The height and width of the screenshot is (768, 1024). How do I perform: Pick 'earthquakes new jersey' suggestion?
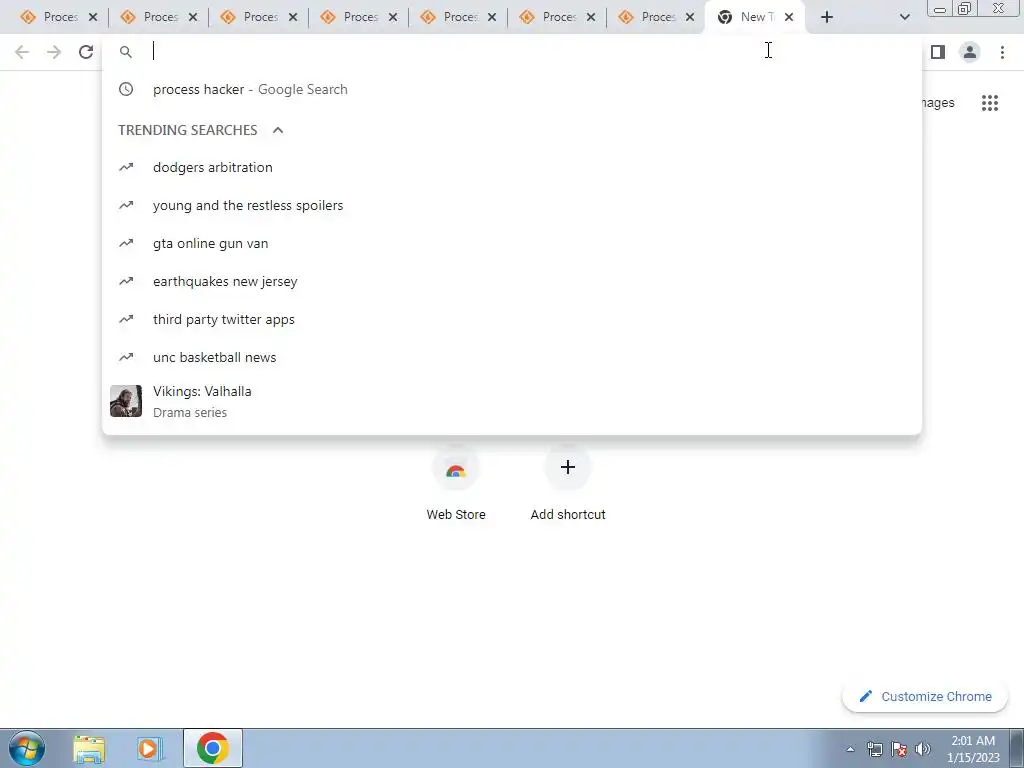(512, 281)
